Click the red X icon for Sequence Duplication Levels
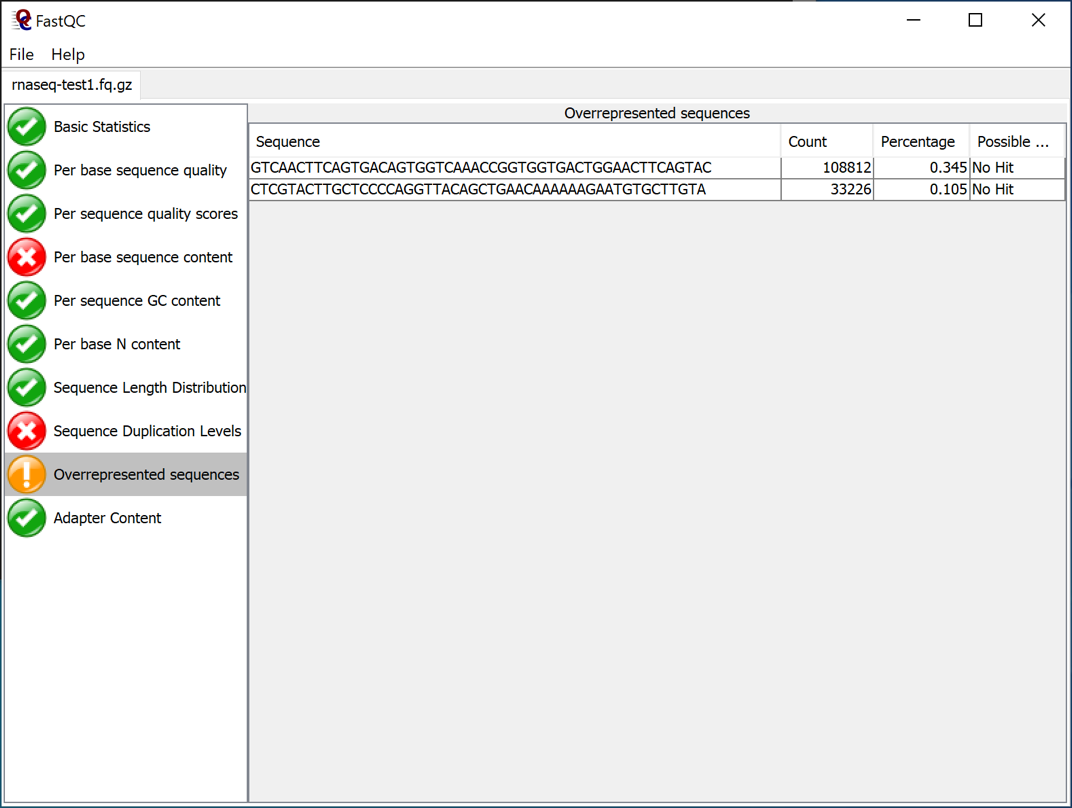The image size is (1072, 808). click(x=27, y=431)
